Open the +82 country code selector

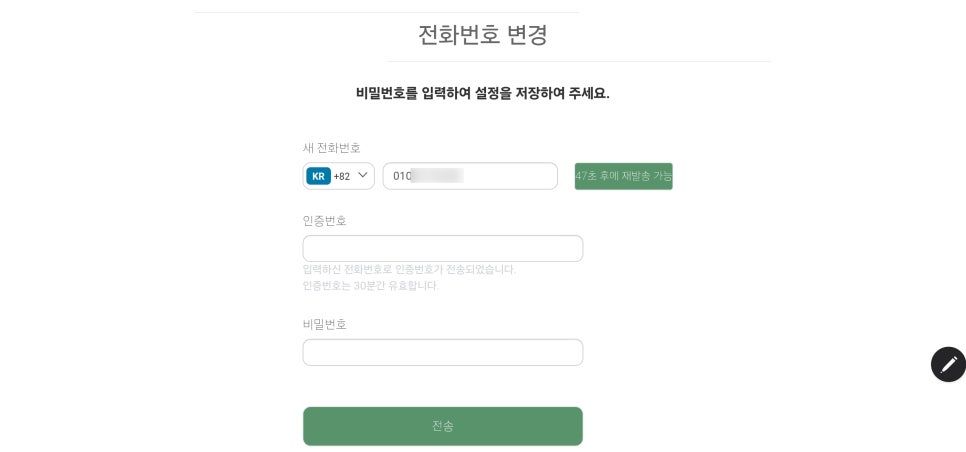click(x=339, y=176)
